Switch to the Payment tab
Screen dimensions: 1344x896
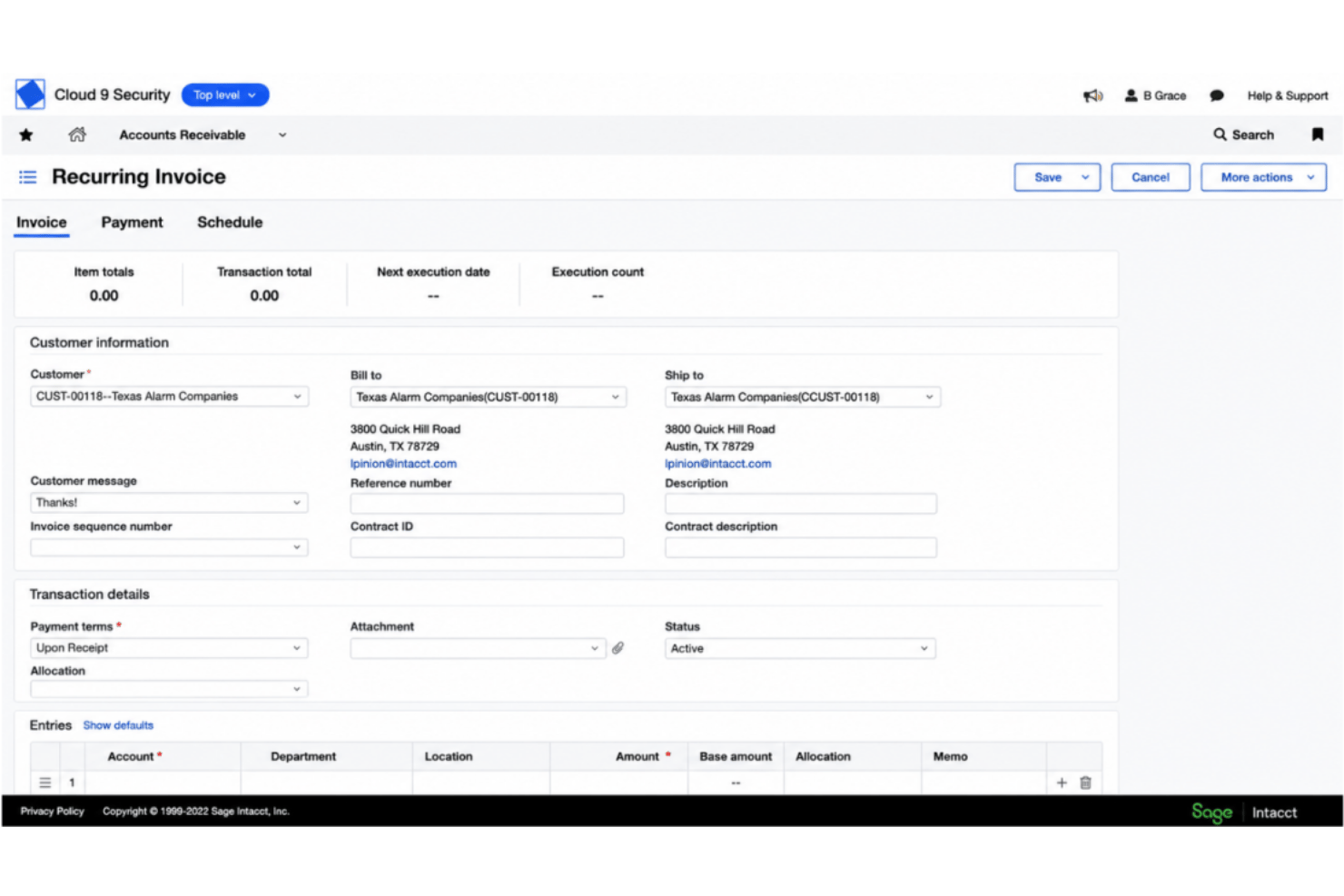click(x=133, y=222)
